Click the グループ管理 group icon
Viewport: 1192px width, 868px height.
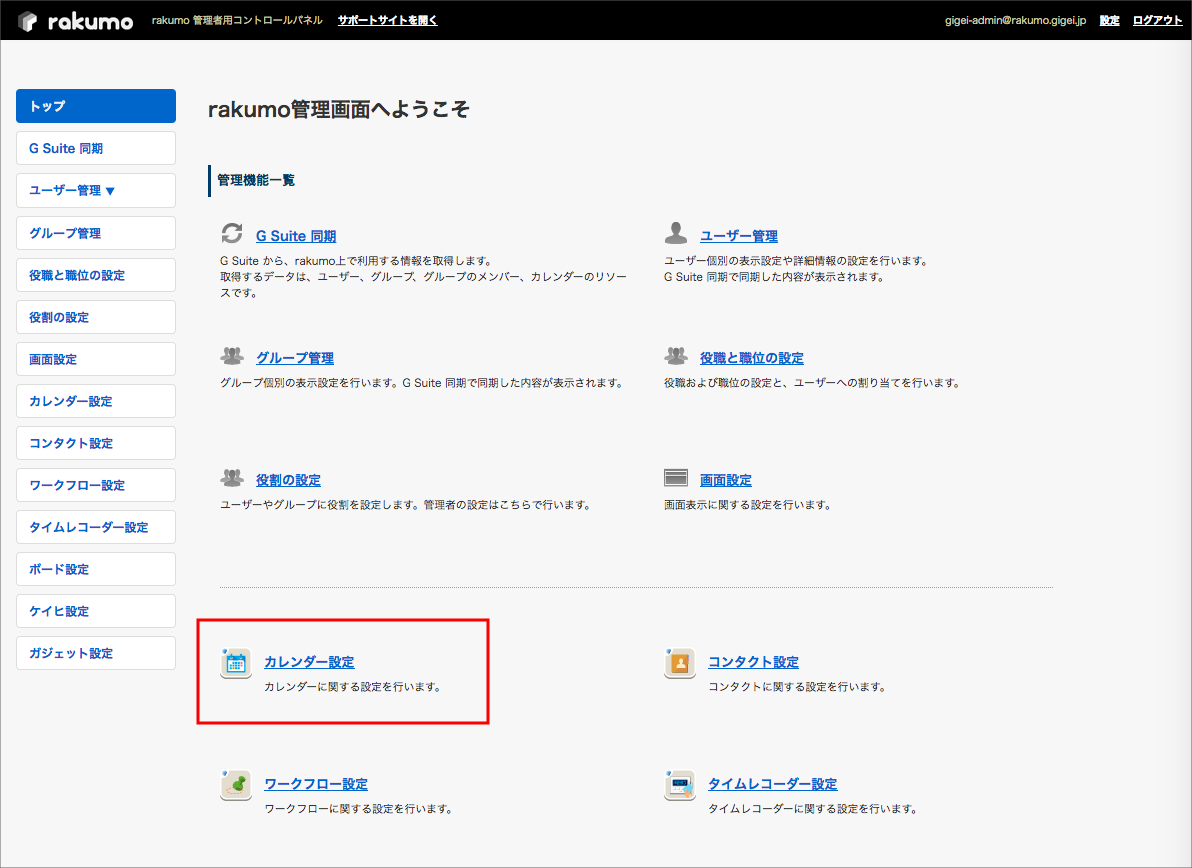click(232, 355)
